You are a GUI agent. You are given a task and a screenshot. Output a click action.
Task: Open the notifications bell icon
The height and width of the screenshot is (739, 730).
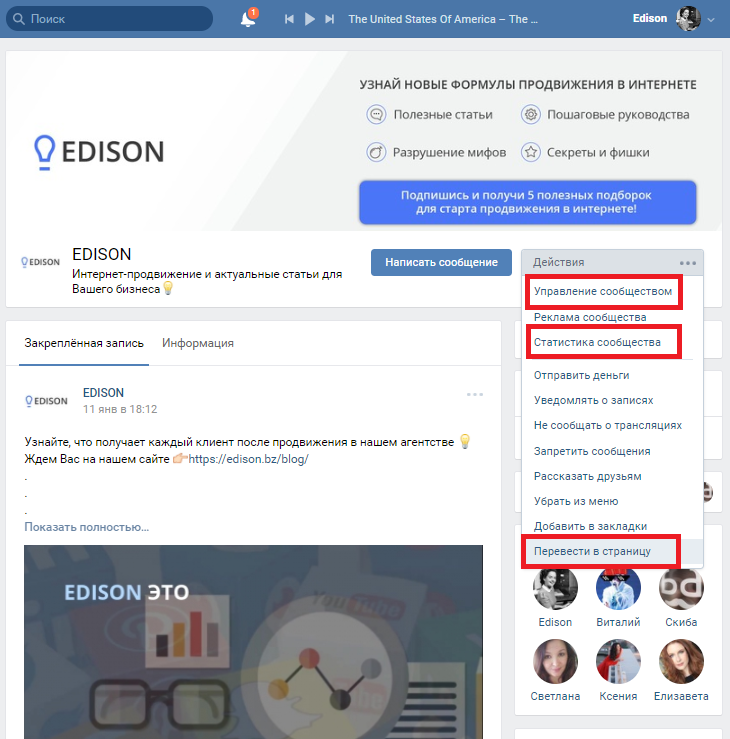pos(247,19)
